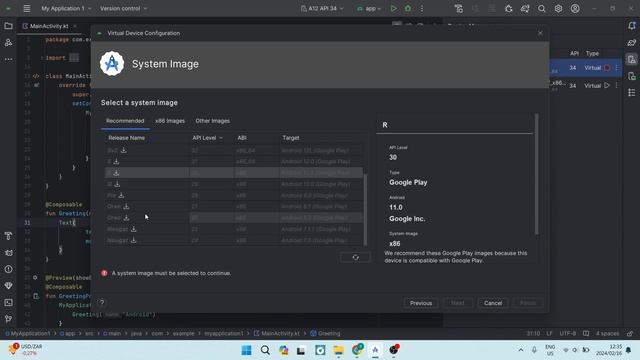Open Version Control branch icon in left sidebar
640x360 pixels.
pyautogui.click(x=8, y=319)
